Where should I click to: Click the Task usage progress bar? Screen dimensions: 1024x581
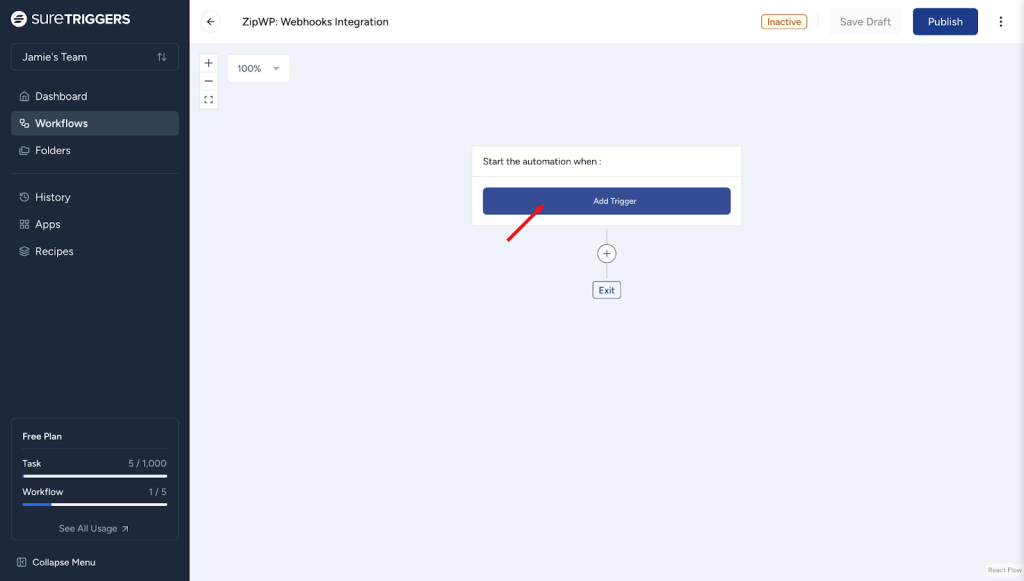(x=94, y=476)
